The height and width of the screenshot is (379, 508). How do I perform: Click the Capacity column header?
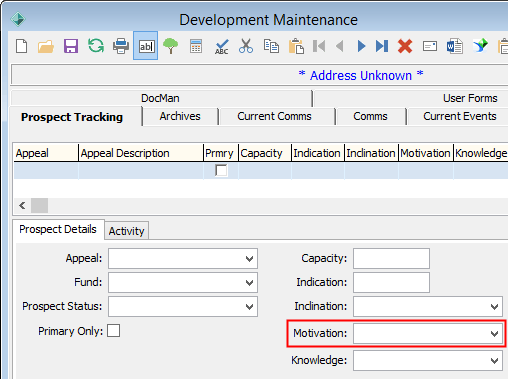[265, 153]
